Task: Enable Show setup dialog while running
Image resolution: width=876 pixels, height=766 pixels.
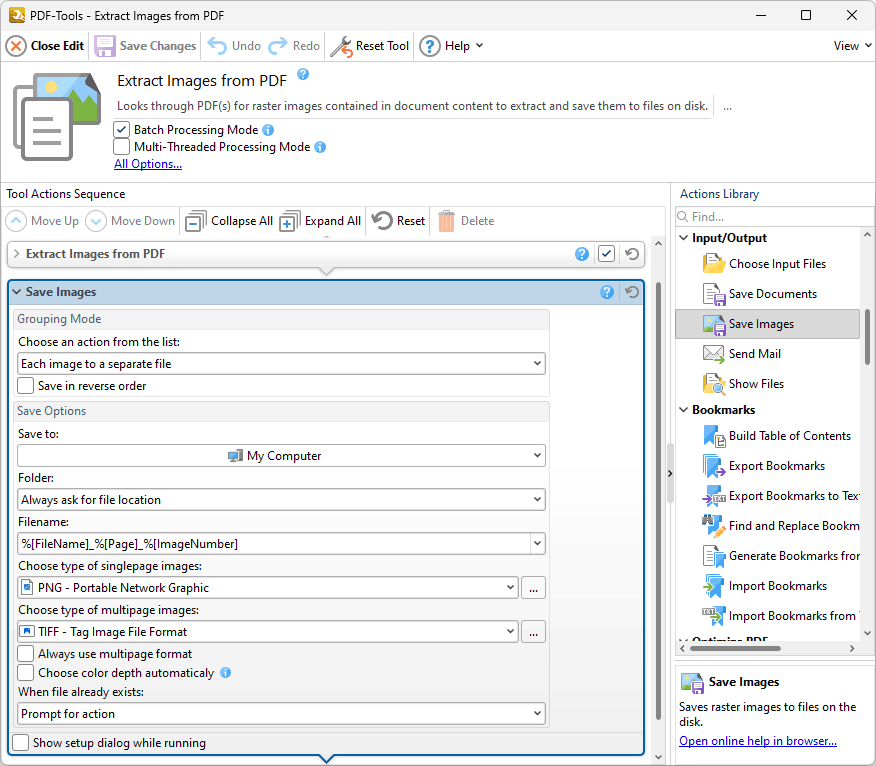Action: click(x=21, y=743)
